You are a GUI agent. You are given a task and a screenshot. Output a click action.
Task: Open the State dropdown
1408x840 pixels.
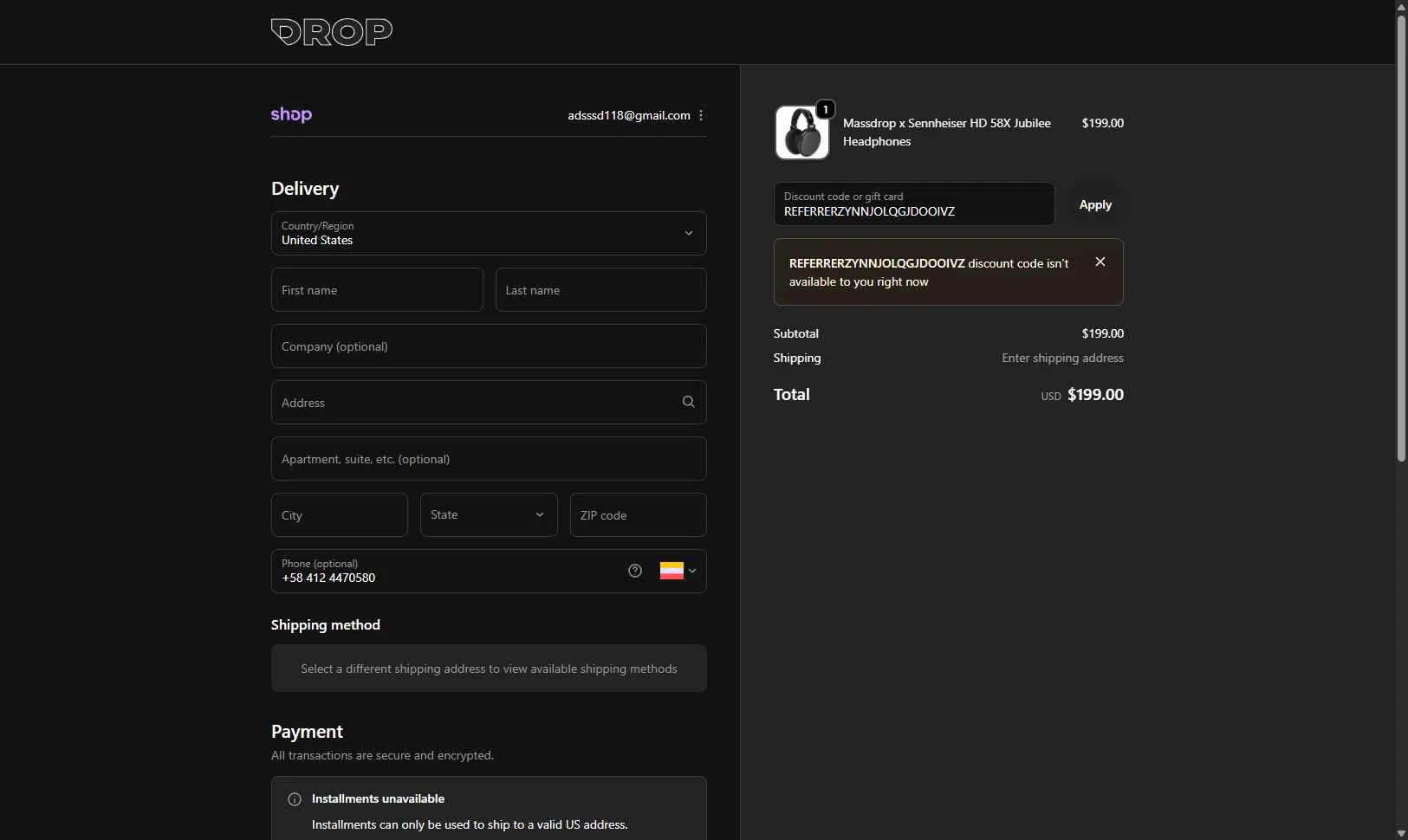(489, 514)
